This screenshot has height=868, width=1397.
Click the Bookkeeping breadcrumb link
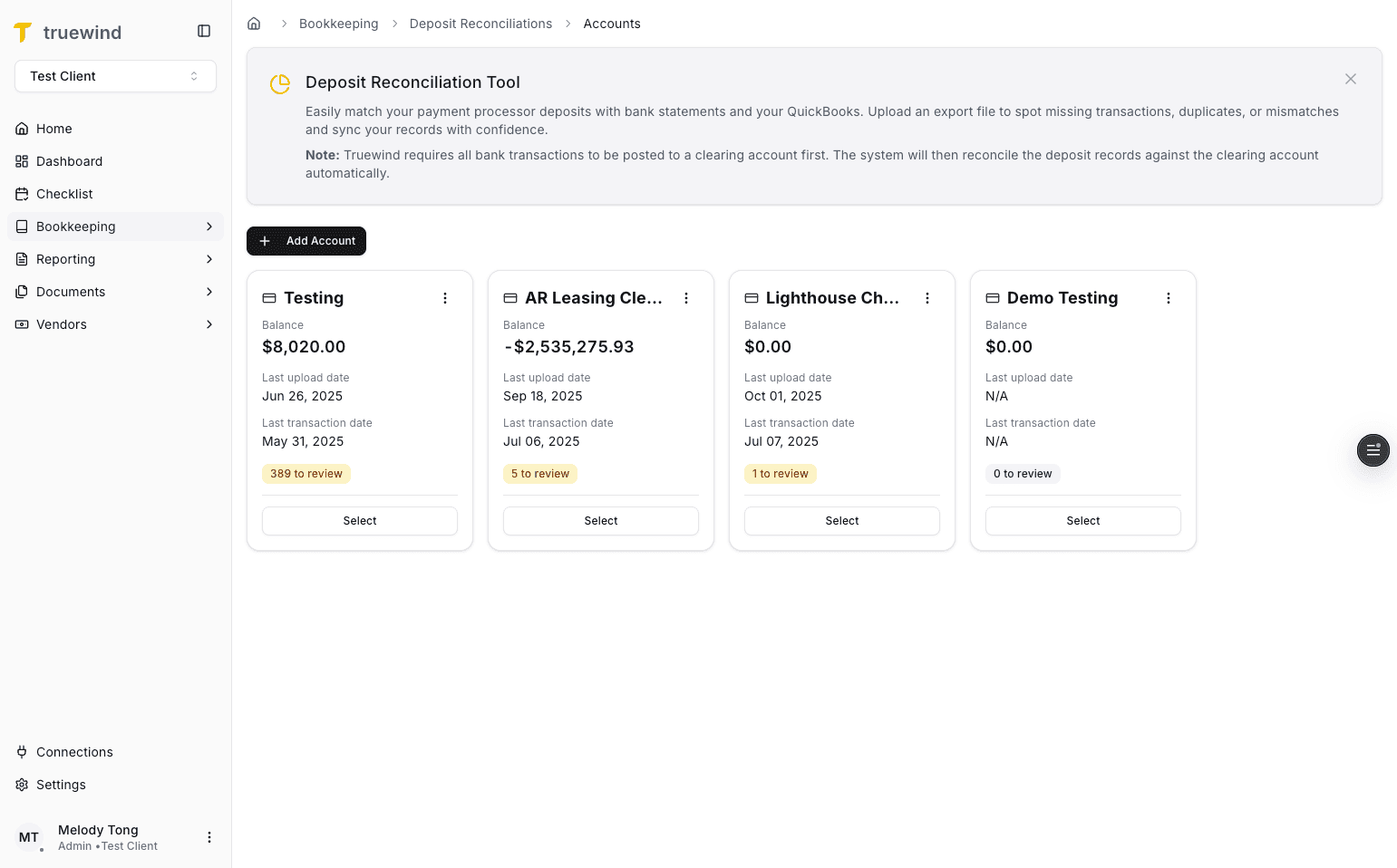tap(338, 23)
